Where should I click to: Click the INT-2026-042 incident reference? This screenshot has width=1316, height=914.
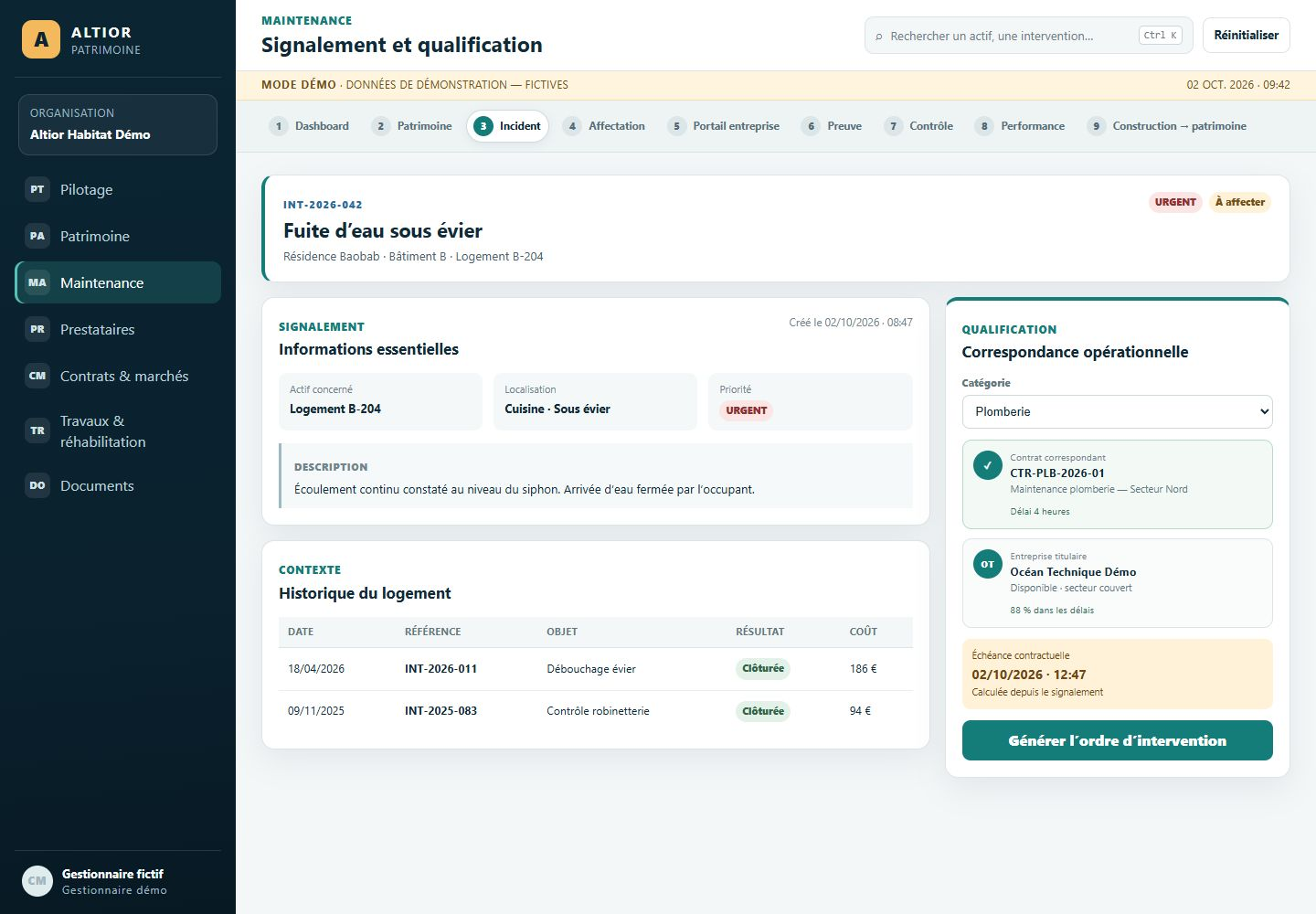coord(323,205)
